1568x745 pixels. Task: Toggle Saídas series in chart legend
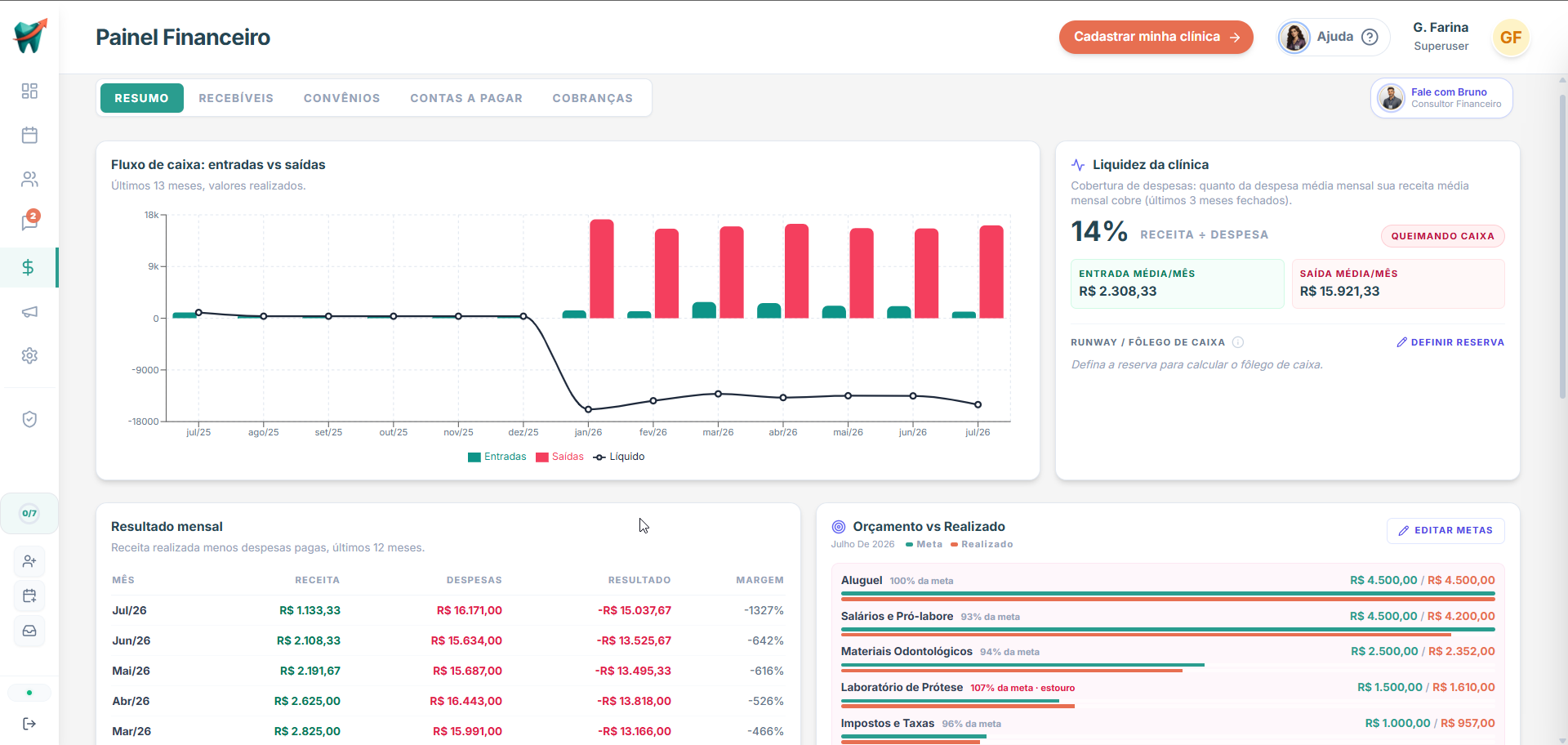coord(559,457)
